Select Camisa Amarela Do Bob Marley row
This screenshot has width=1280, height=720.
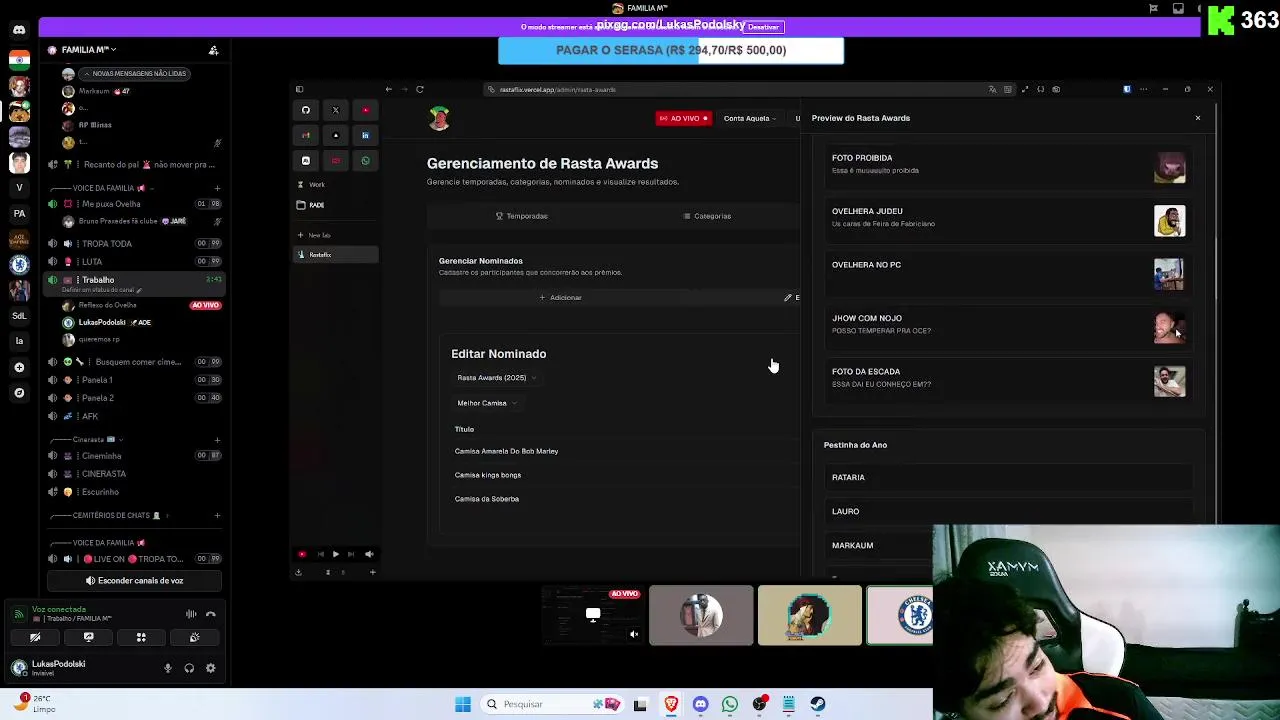[506, 451]
